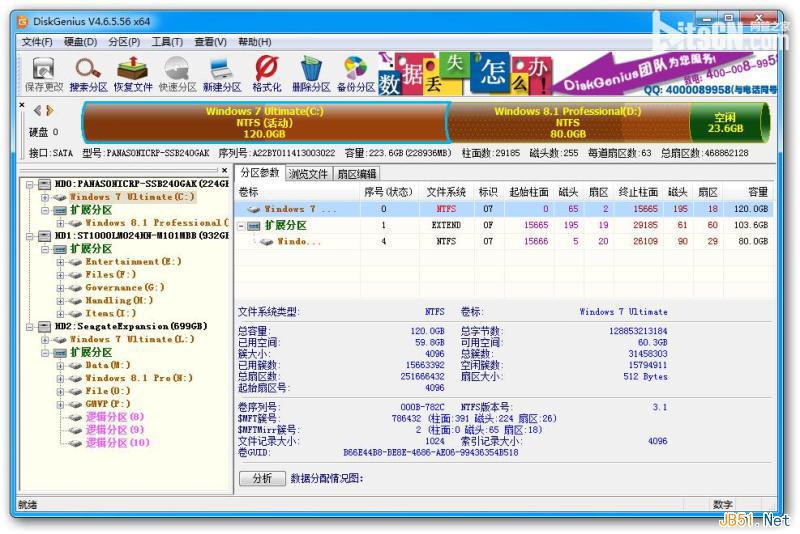This screenshot has height=534, width=800.
Task: Select File (O:) in disk tree
Action: click(x=107, y=391)
